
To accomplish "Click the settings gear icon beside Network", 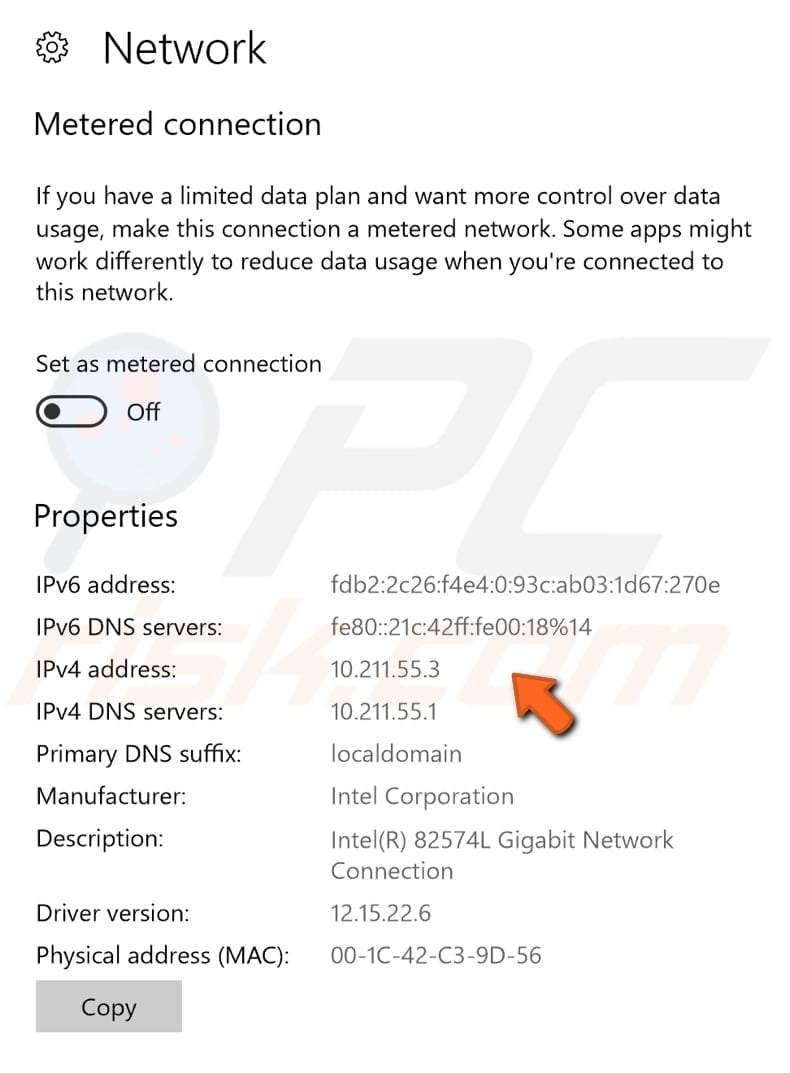I will (x=52, y=47).
